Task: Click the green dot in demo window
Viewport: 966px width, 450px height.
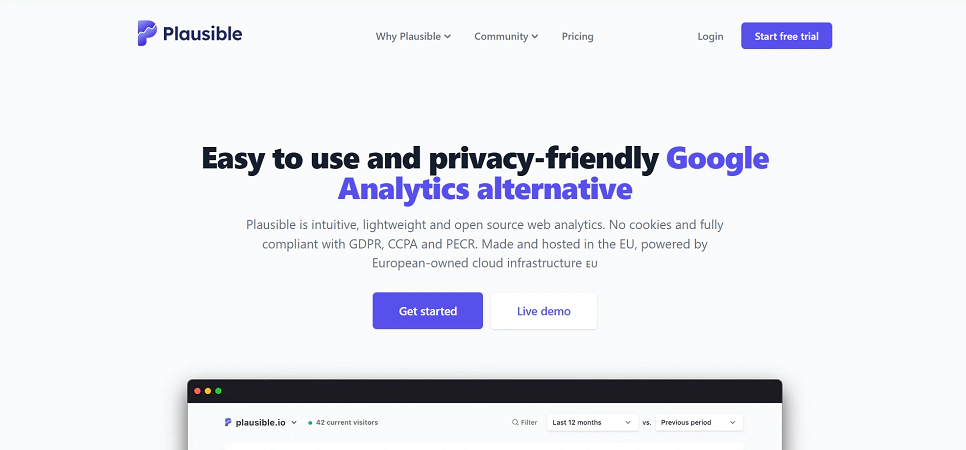Action: pos(219,390)
